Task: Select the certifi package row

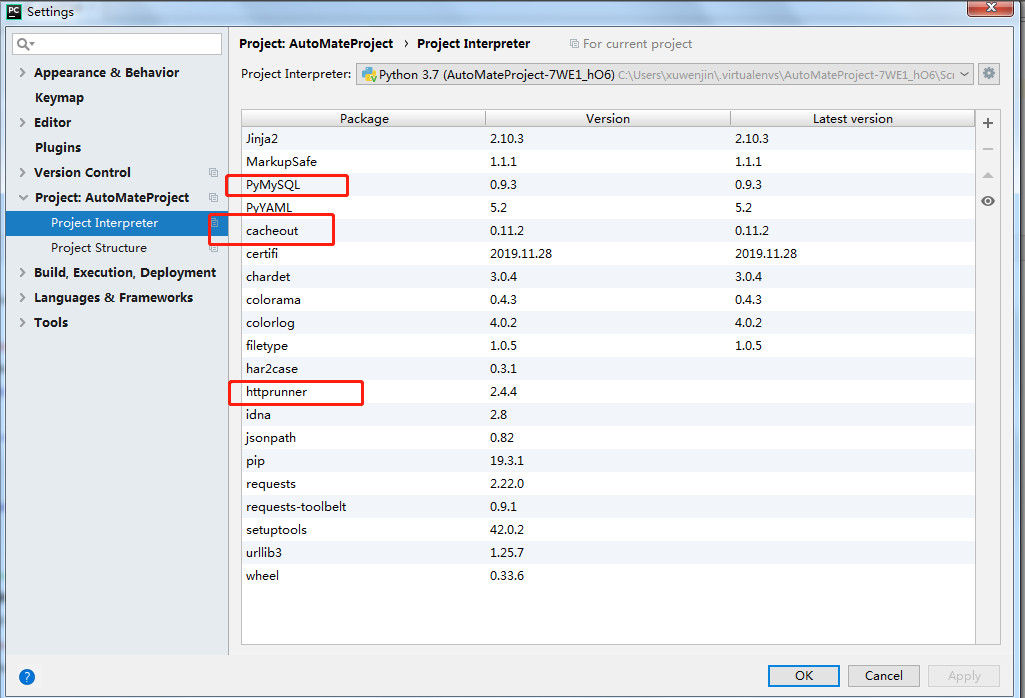Action: tap(608, 254)
